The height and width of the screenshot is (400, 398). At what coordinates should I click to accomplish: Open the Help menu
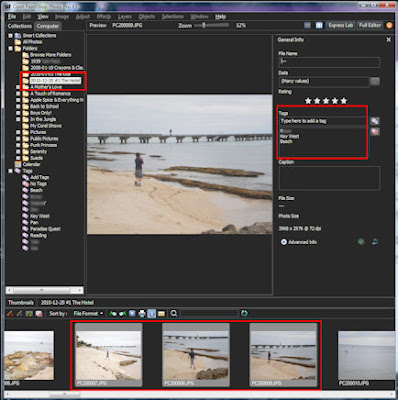pyautogui.click(x=220, y=17)
